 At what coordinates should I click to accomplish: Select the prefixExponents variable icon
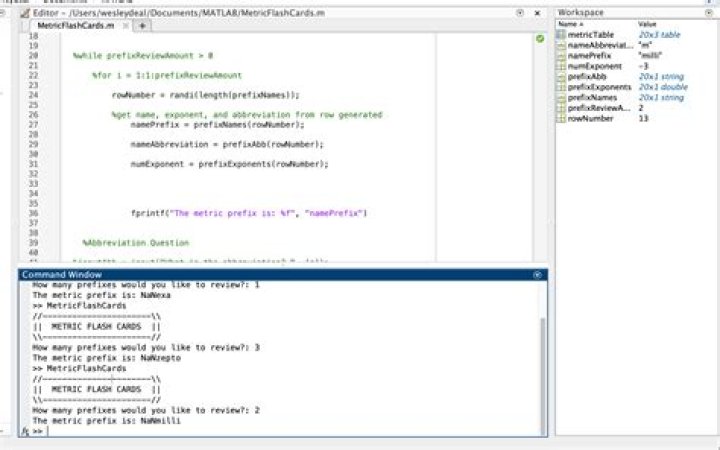[x=561, y=87]
